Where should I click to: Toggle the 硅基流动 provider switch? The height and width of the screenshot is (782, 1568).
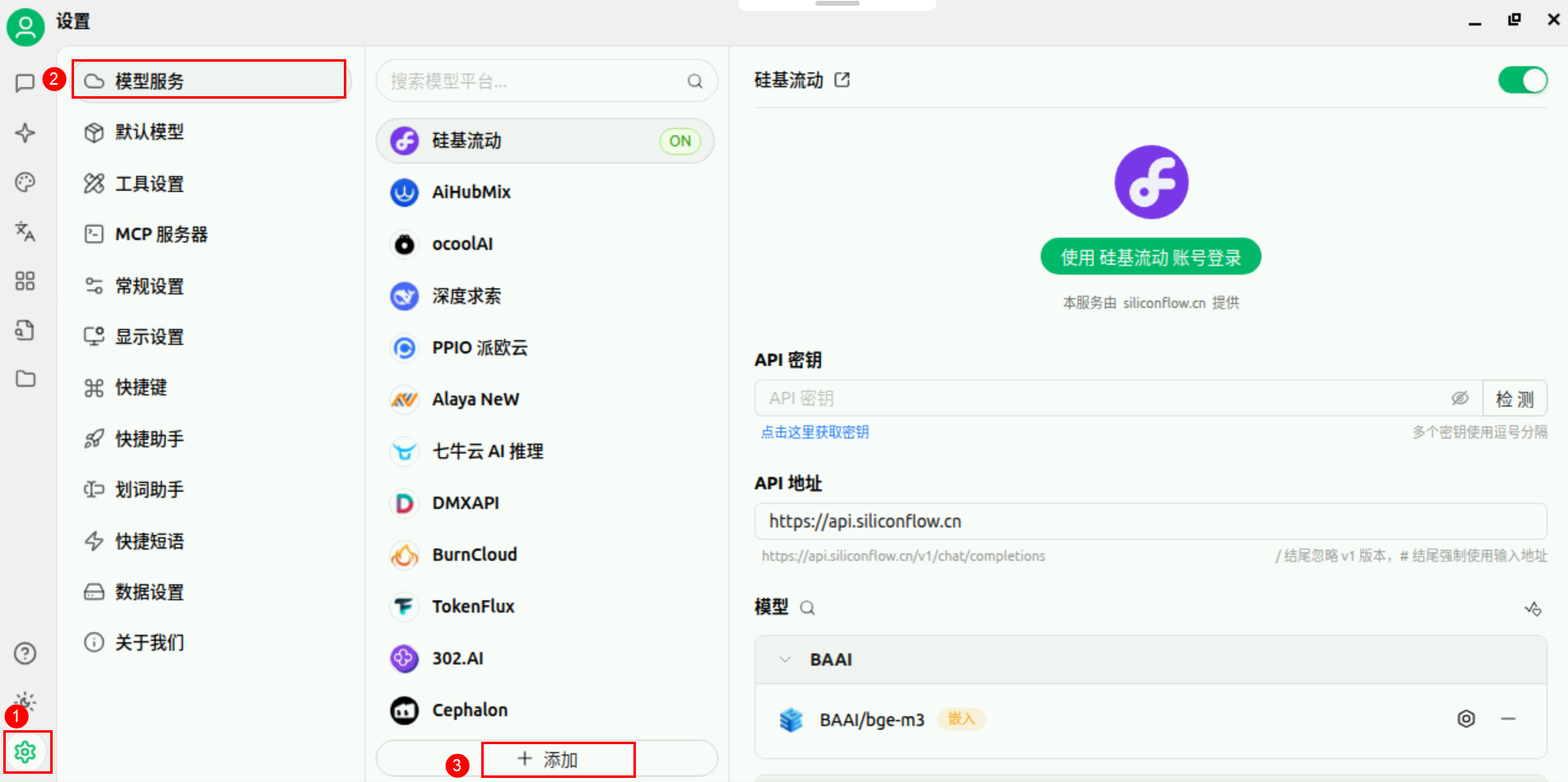(1523, 80)
